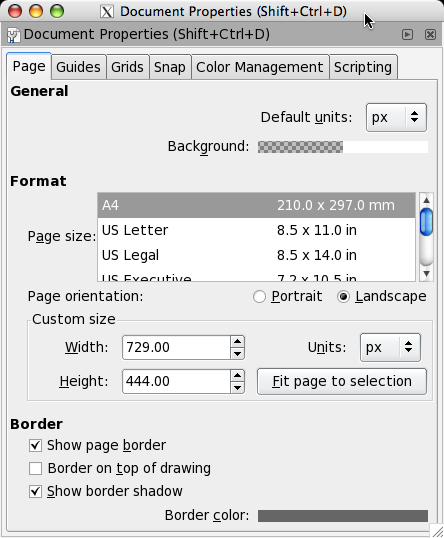444x538 pixels.
Task: Increase Width value with the up arrow
Action: pos(237,341)
